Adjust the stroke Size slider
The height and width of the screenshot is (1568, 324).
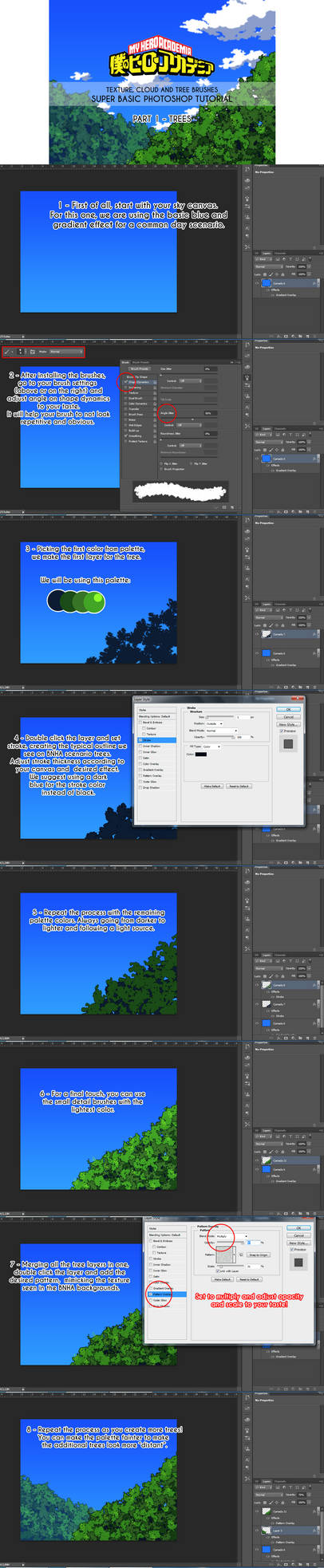220,716
